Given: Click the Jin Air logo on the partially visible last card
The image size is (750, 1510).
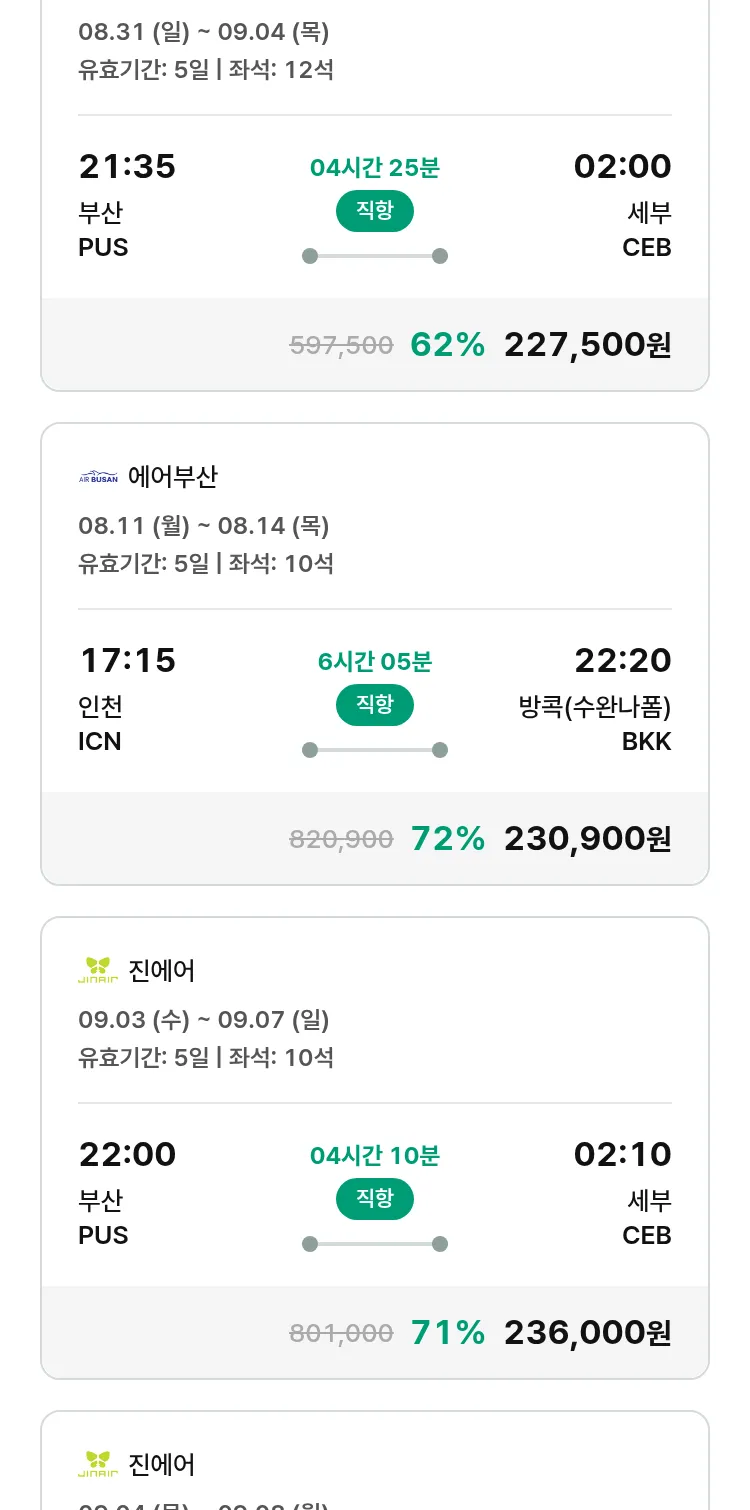Looking at the screenshot, I should pyautogui.click(x=98, y=1464).
